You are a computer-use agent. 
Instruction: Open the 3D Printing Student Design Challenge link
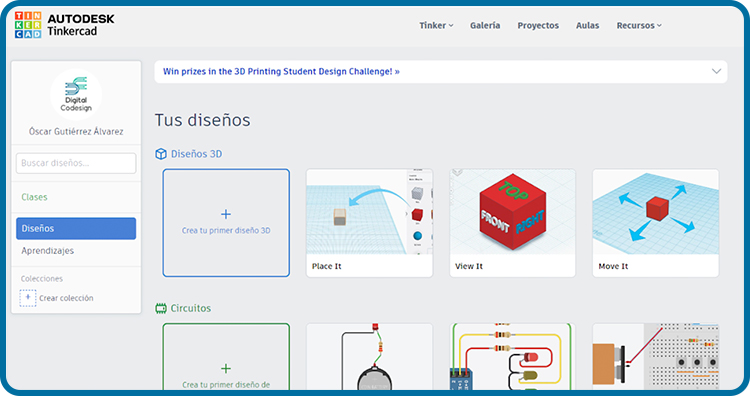tap(281, 72)
